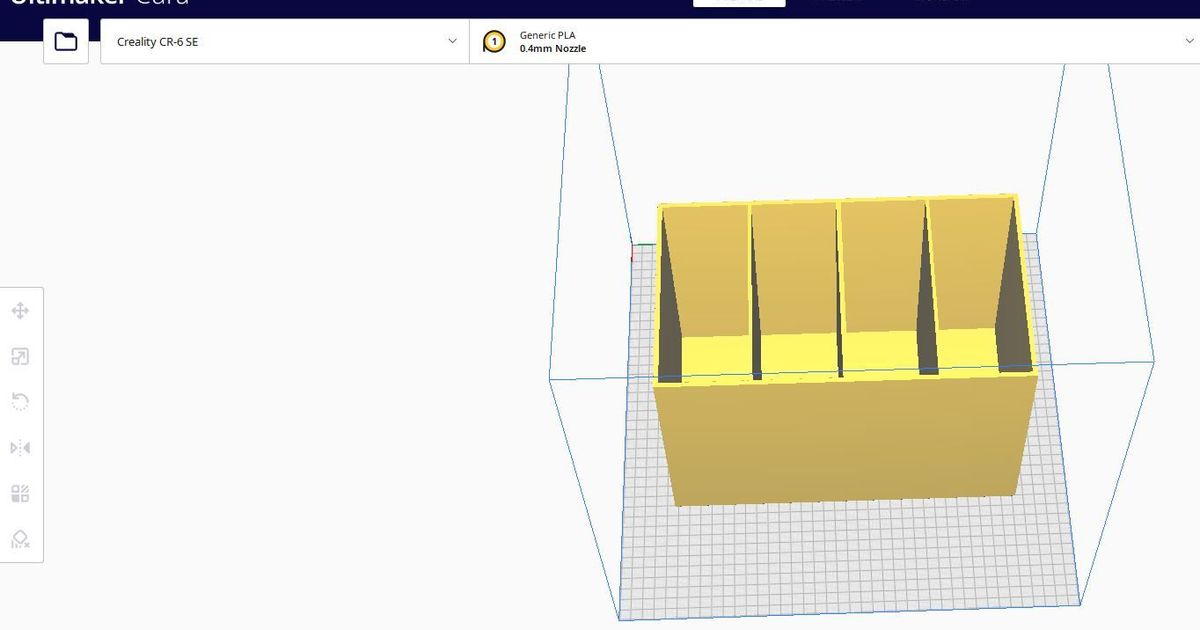Open Per Model Settings tool

(x=20, y=494)
